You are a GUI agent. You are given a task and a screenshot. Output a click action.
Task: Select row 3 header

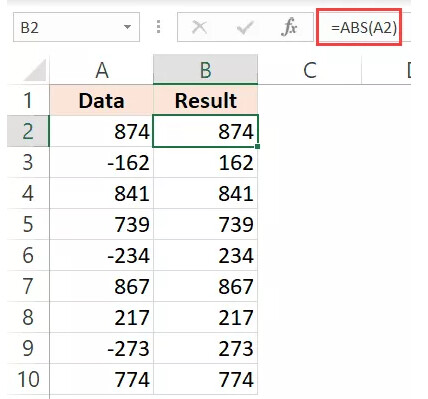point(28,162)
